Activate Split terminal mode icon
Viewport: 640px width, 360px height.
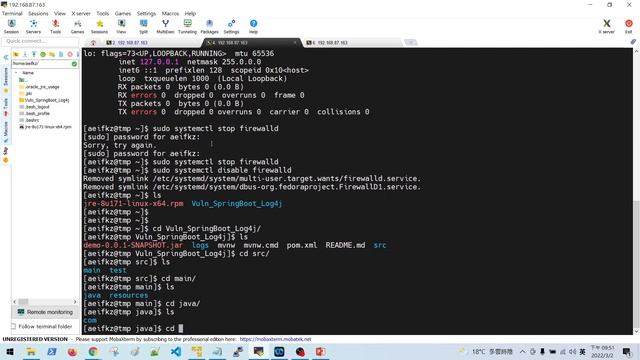point(143,27)
